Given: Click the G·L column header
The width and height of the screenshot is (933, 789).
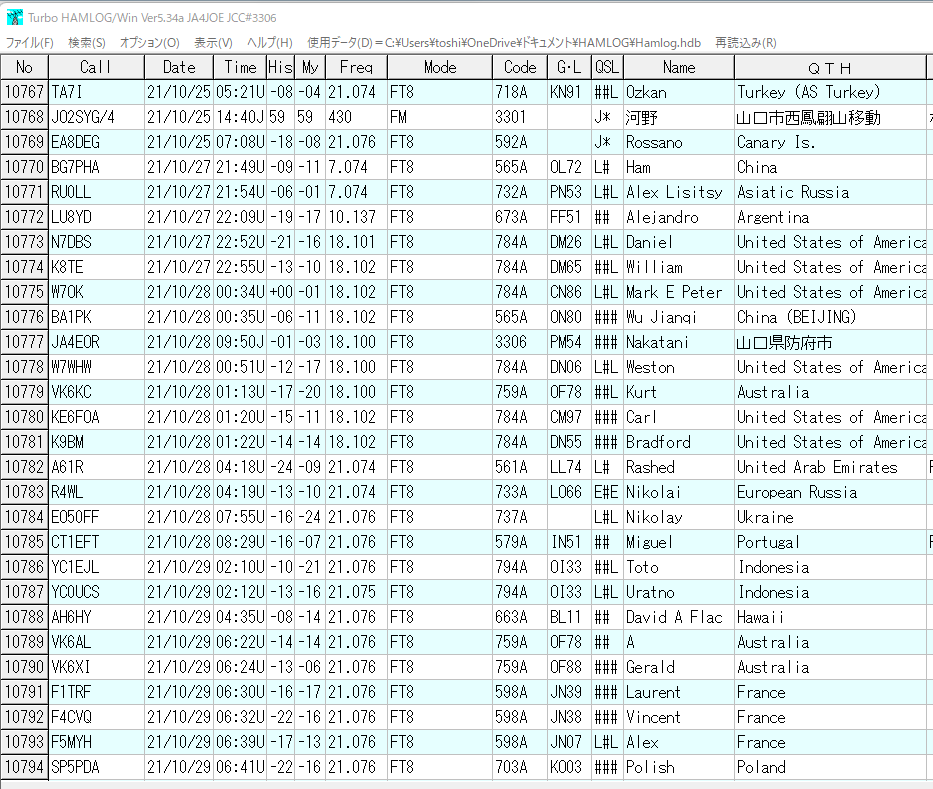Looking at the screenshot, I should pyautogui.click(x=569, y=67).
